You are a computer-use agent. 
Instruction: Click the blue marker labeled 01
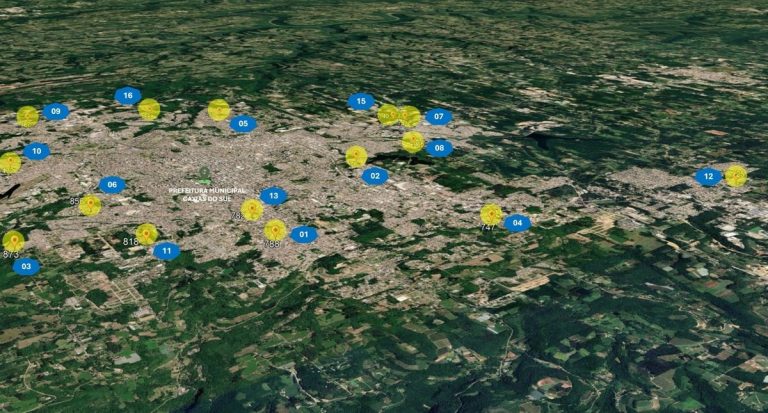(304, 235)
